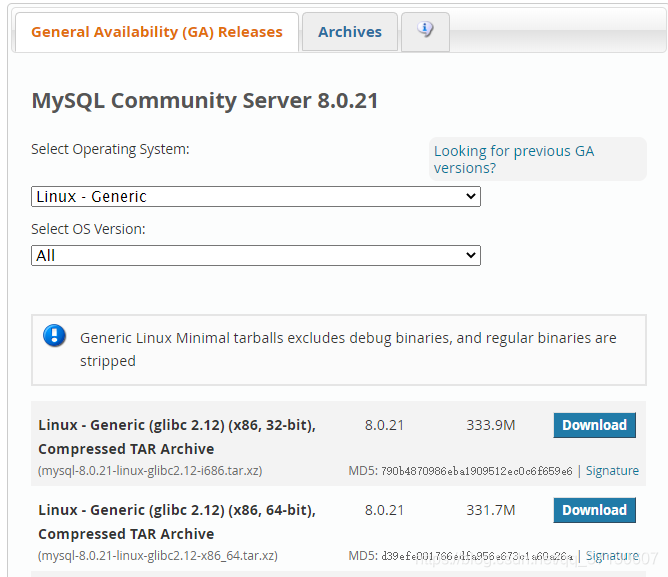Select the MD5 hash of the 64-bit archive

(x=477, y=556)
